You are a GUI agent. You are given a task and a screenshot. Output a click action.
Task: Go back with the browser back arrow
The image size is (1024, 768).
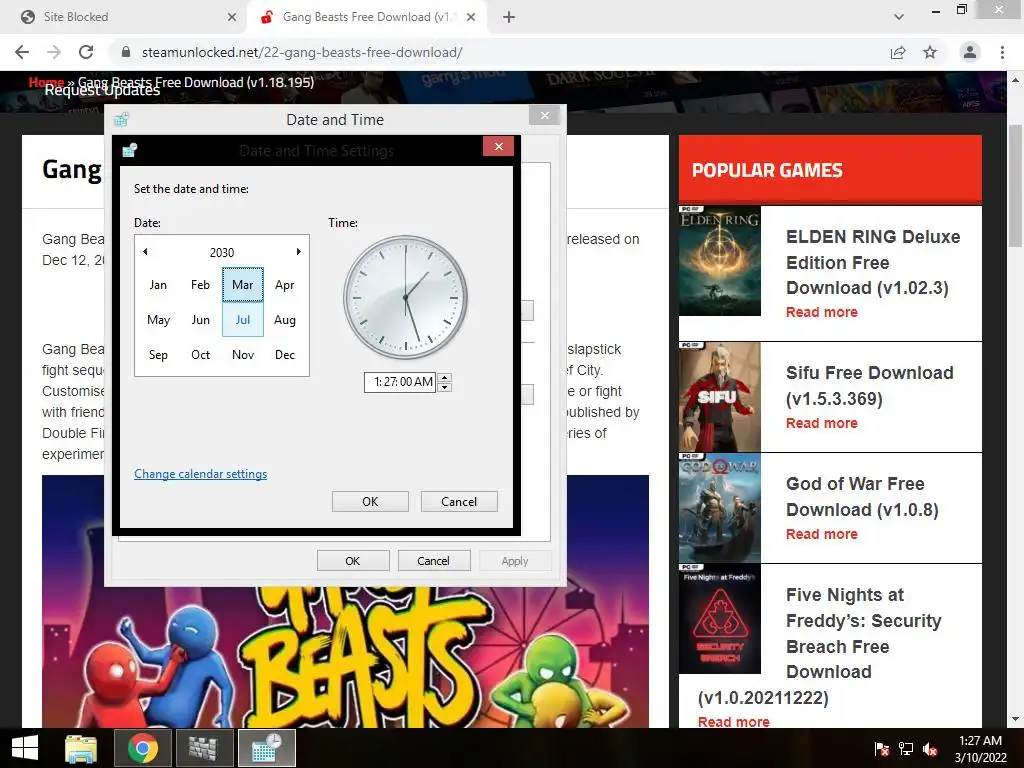coord(22,52)
